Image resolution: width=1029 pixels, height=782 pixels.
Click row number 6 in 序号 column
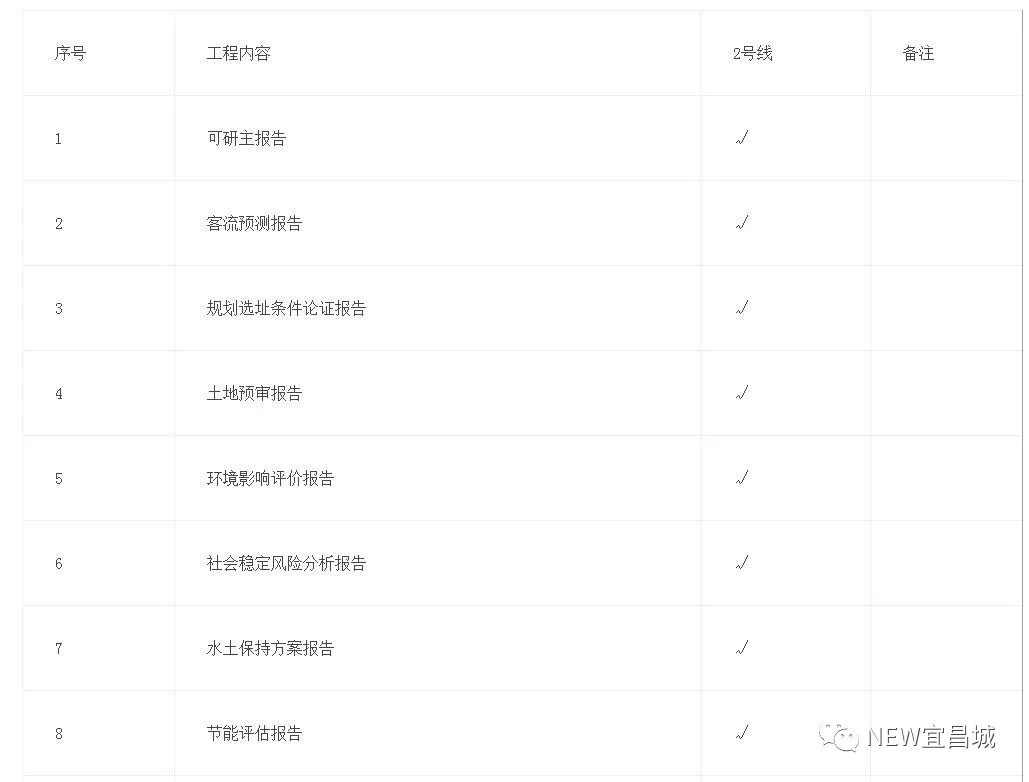click(59, 563)
